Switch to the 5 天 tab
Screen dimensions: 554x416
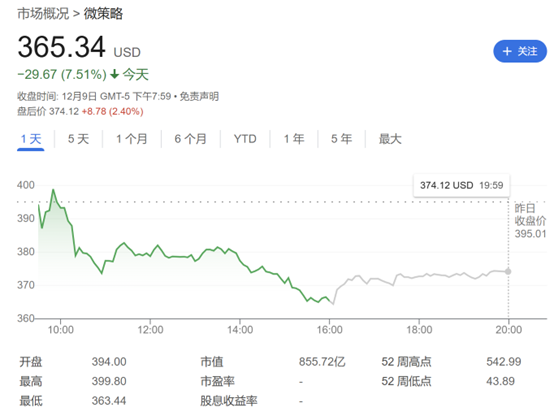point(78,139)
